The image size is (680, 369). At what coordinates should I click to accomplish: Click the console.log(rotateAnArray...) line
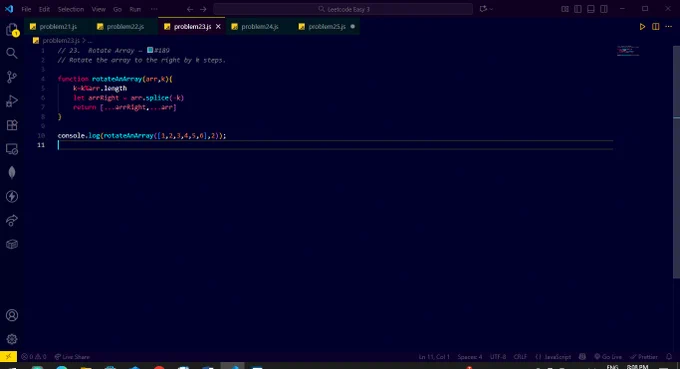pyautogui.click(x=142, y=136)
